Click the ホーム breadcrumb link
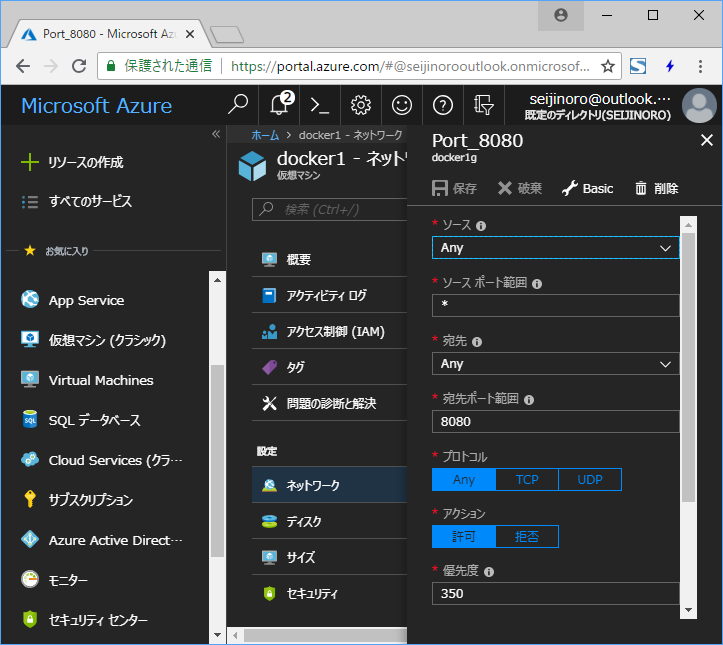 pos(265,135)
